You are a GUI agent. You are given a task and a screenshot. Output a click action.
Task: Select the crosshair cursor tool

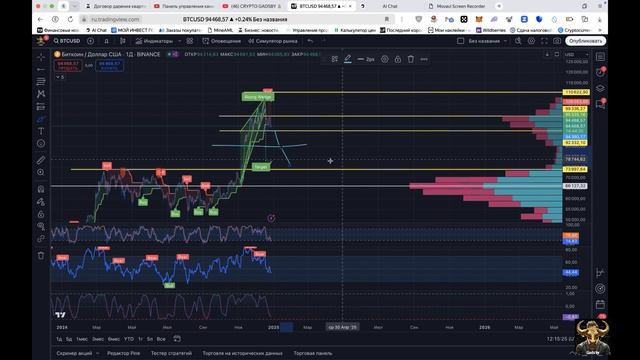tap(41, 57)
